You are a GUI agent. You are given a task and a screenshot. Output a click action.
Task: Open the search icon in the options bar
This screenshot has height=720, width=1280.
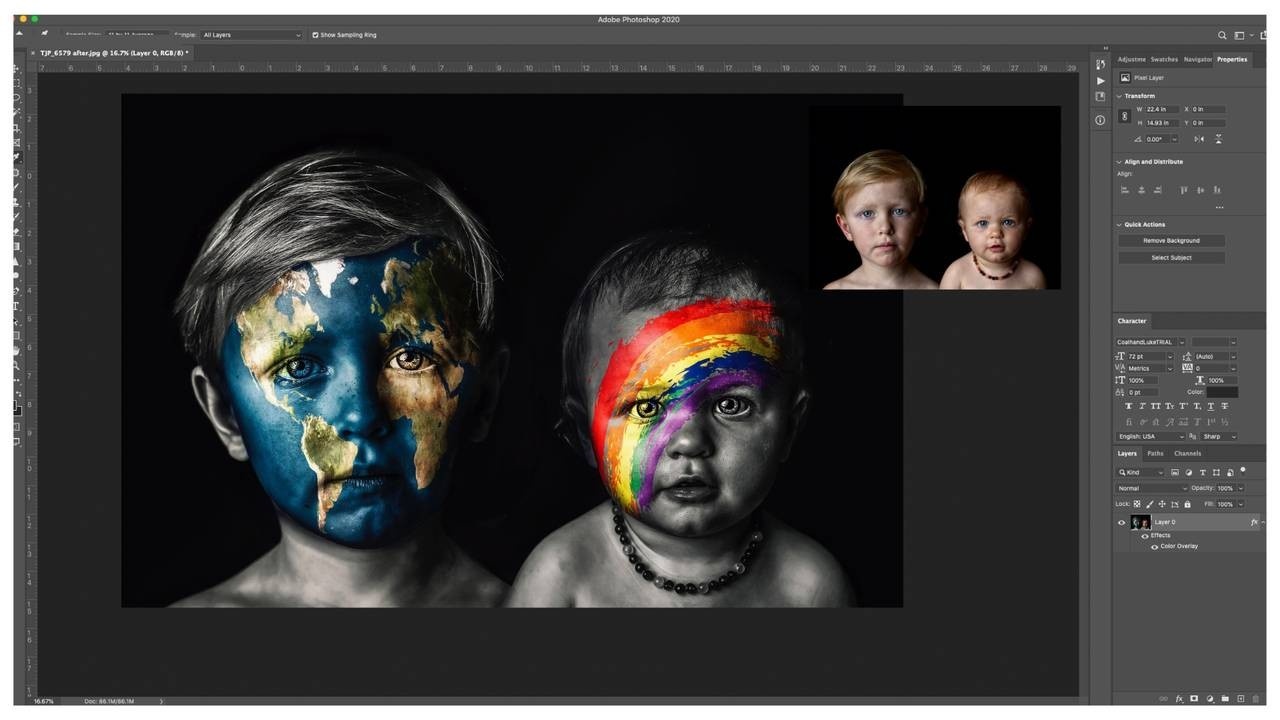(x=1222, y=35)
